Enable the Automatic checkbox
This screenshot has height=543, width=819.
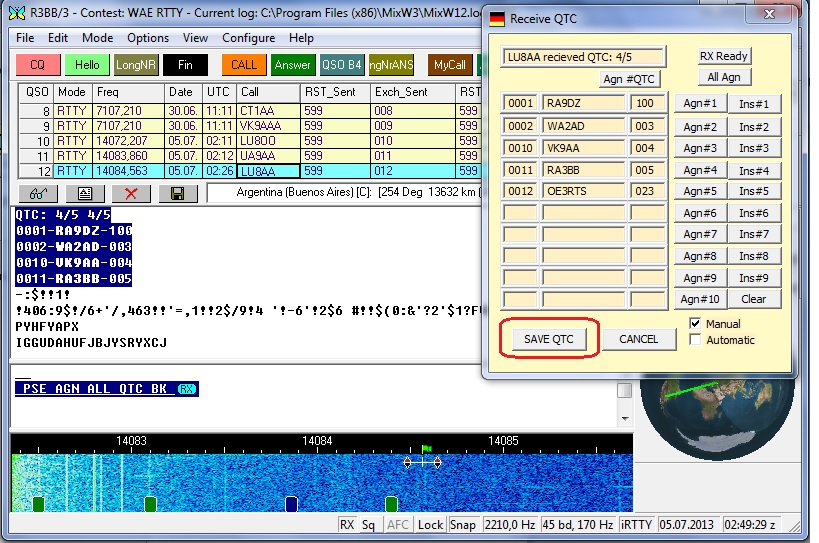pos(696,340)
